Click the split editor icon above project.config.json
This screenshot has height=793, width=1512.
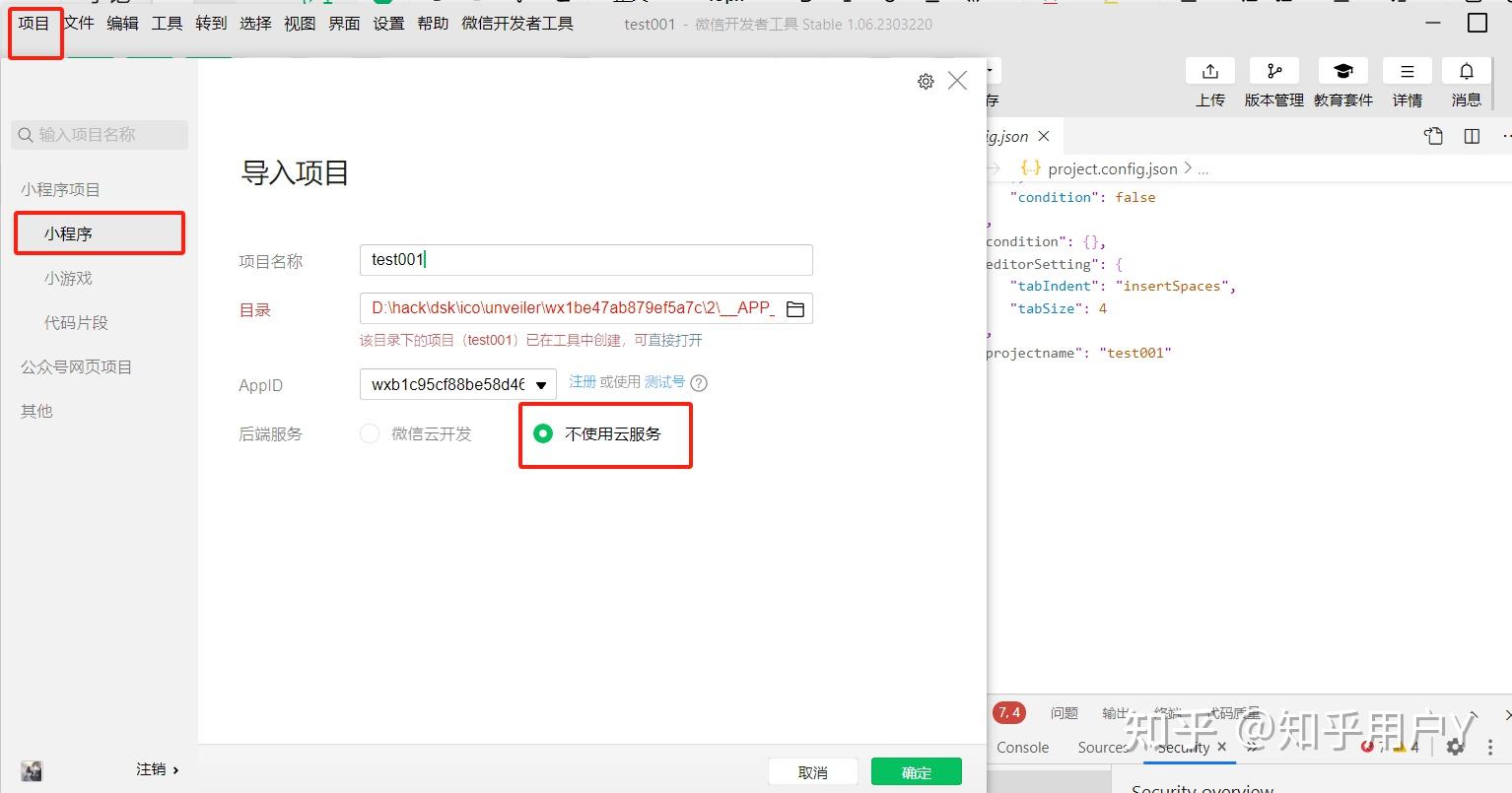[x=1472, y=136]
